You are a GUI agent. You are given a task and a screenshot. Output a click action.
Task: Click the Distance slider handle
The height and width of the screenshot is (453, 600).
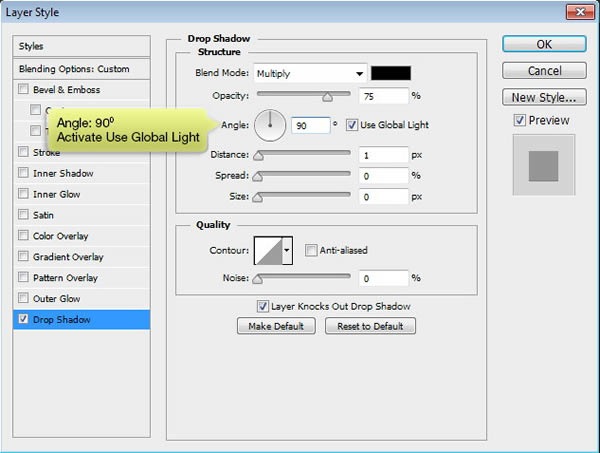[259, 156]
